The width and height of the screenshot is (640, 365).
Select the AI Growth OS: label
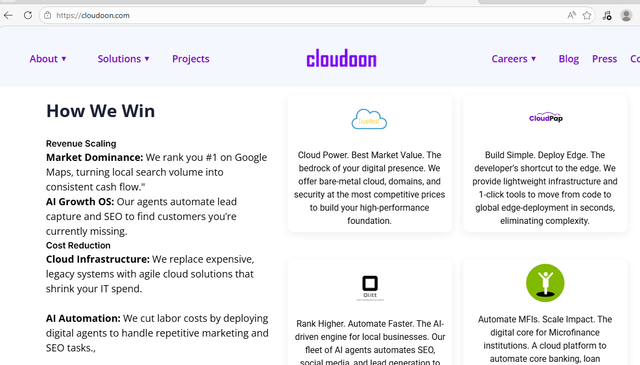point(80,202)
